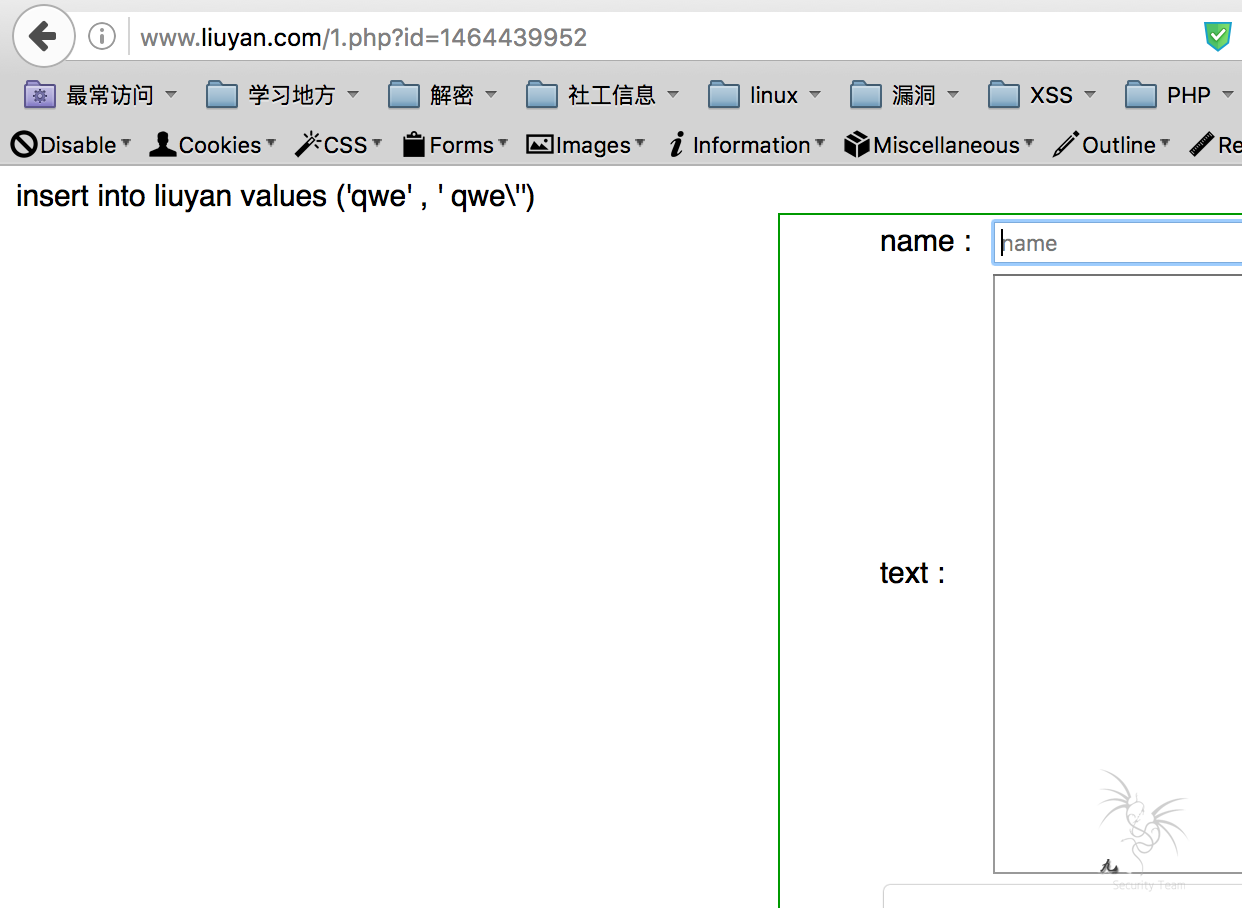
Task: Open the Disable menu in developer toolbar
Action: click(70, 145)
